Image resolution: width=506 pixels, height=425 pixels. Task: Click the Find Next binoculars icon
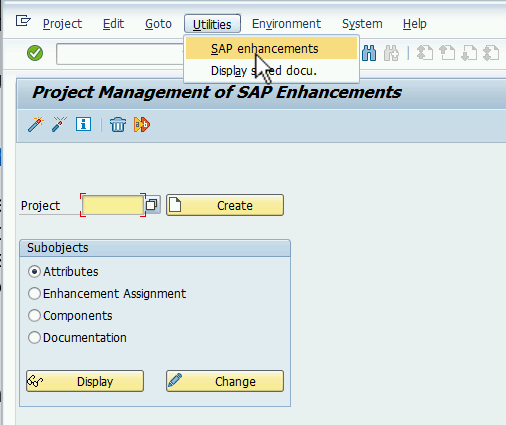[391, 53]
